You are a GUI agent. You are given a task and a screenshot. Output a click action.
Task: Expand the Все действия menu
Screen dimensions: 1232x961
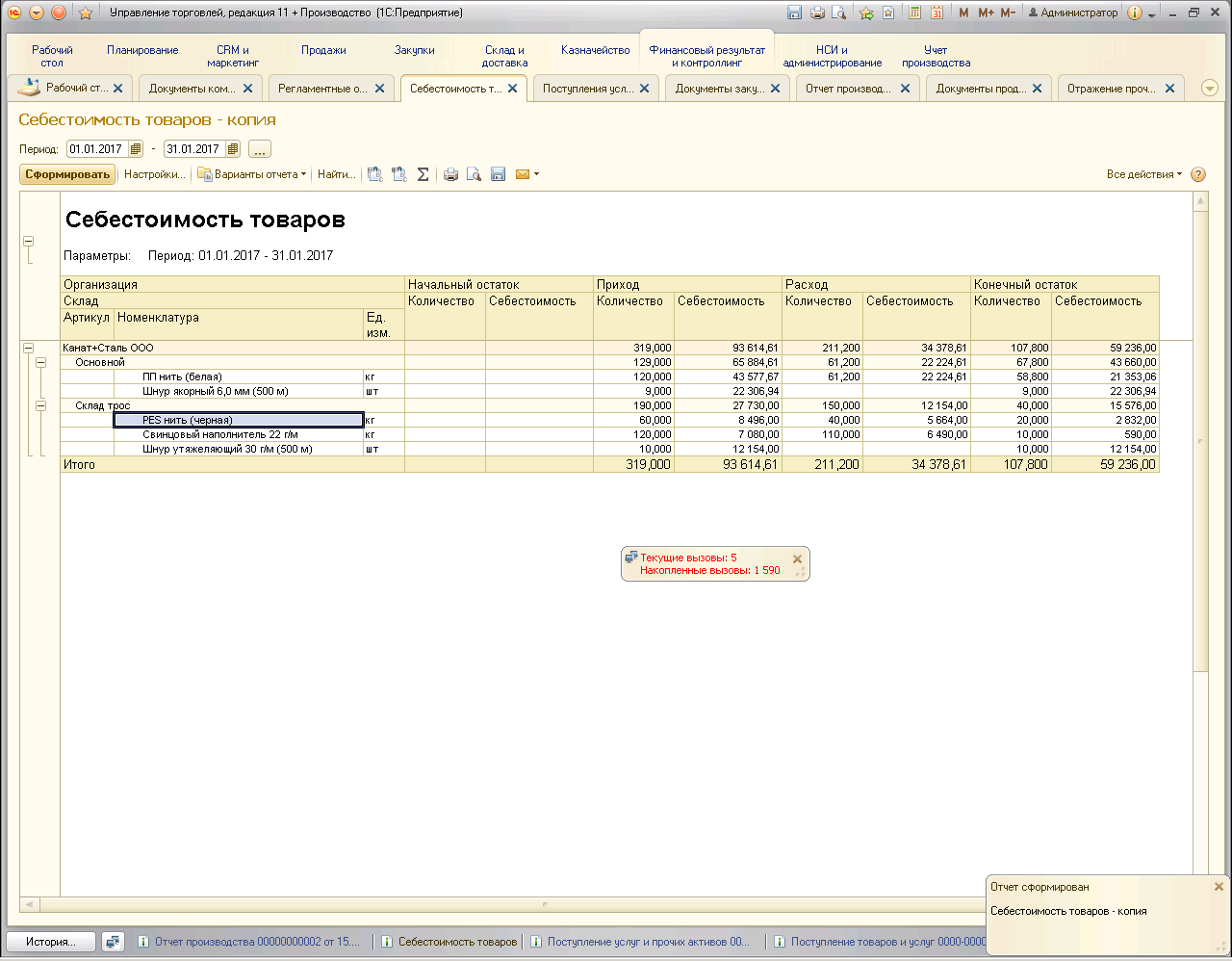click(1143, 174)
